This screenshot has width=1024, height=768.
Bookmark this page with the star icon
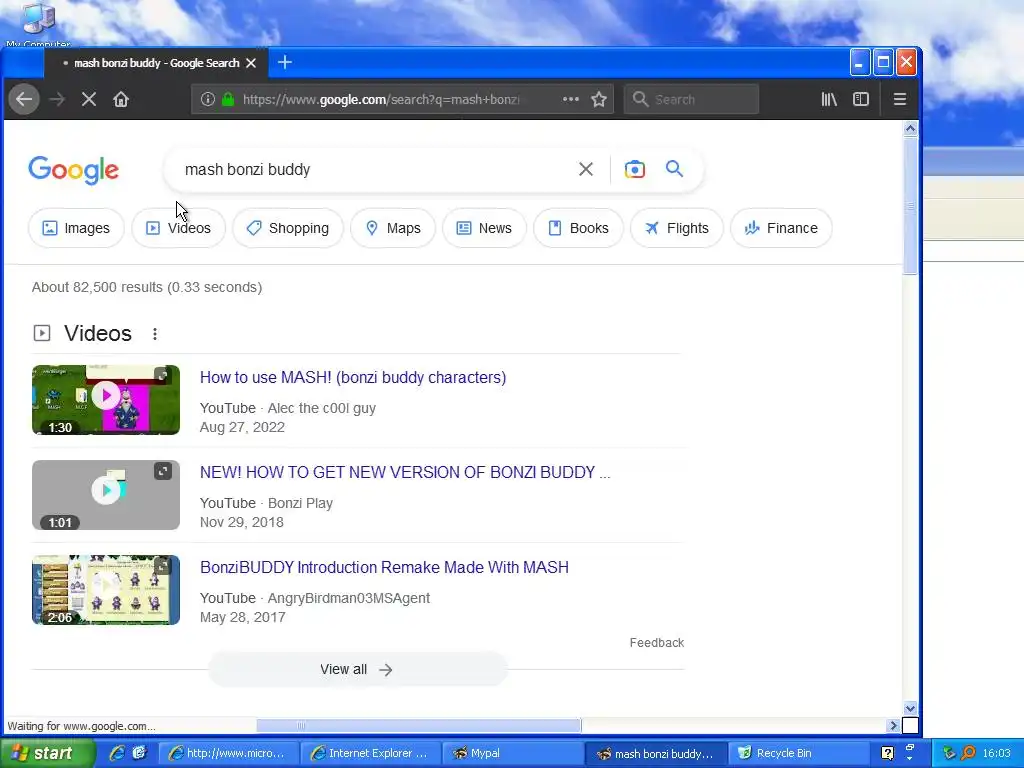[x=599, y=99]
